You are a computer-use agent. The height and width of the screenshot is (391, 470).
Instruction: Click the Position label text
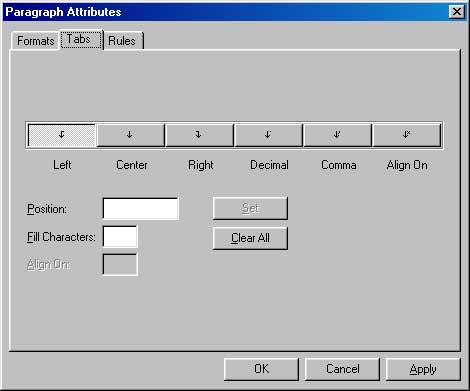(x=47, y=209)
